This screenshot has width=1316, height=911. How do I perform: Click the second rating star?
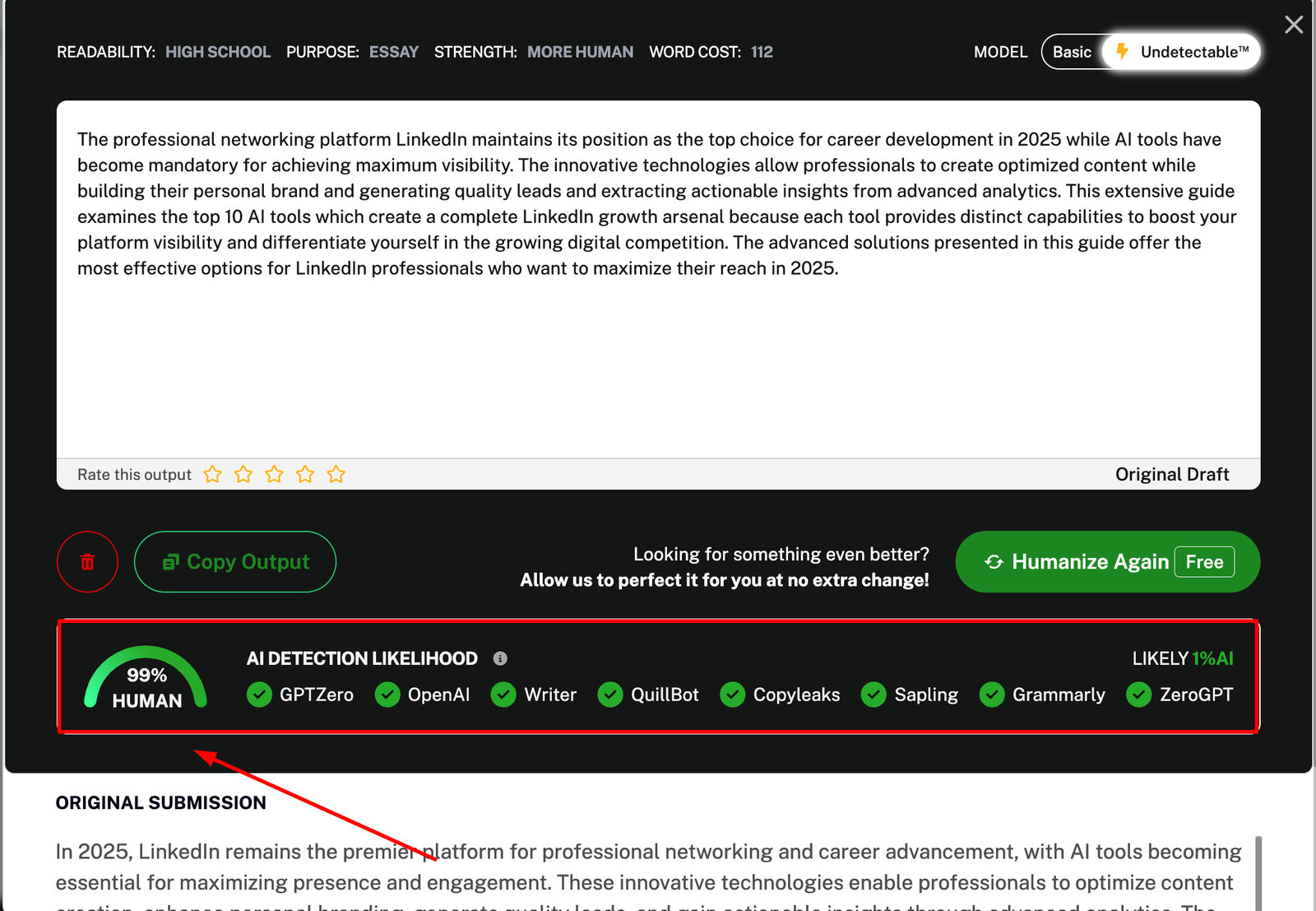[243, 474]
